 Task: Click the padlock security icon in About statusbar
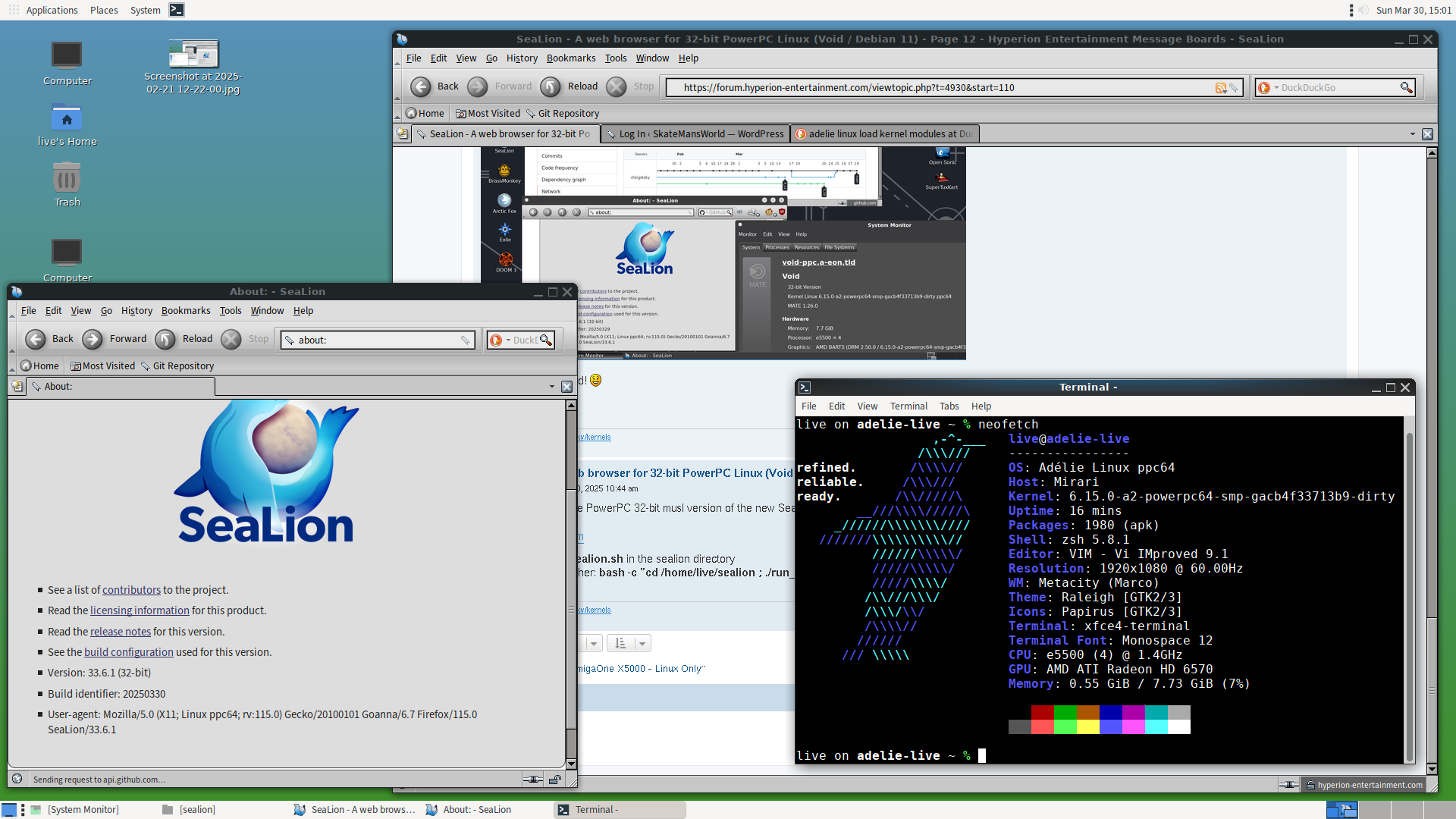click(555, 779)
